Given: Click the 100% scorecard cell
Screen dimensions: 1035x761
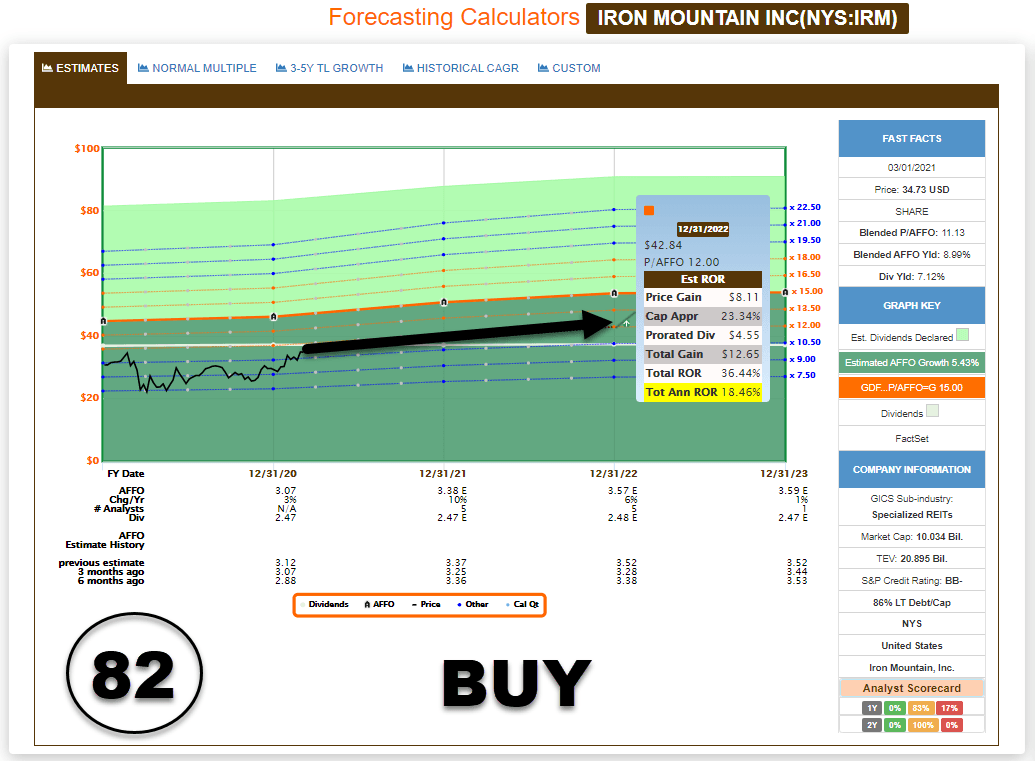Looking at the screenshot, I should point(923,725).
